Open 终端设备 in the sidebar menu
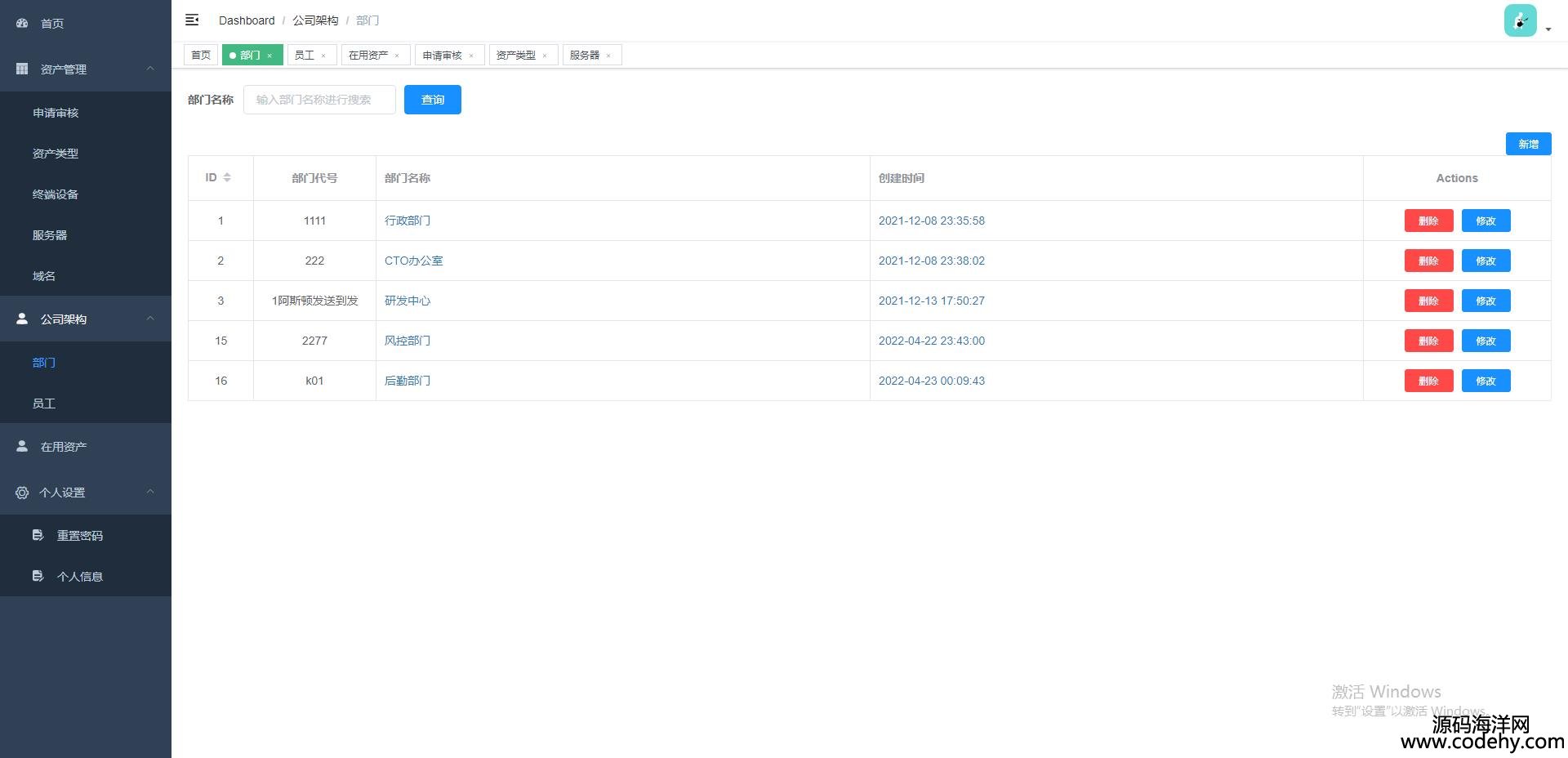This screenshot has width=1568, height=758. tap(56, 194)
